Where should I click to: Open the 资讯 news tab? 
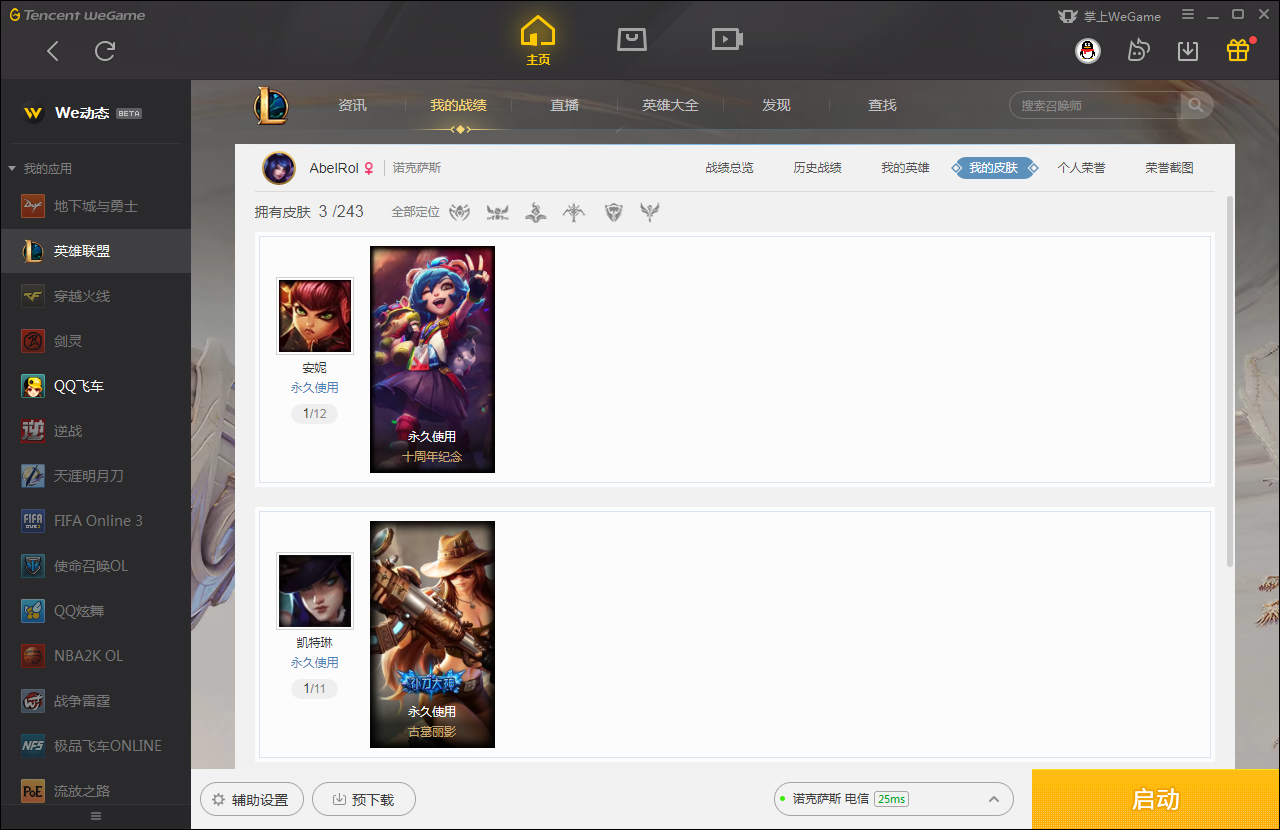coord(352,105)
